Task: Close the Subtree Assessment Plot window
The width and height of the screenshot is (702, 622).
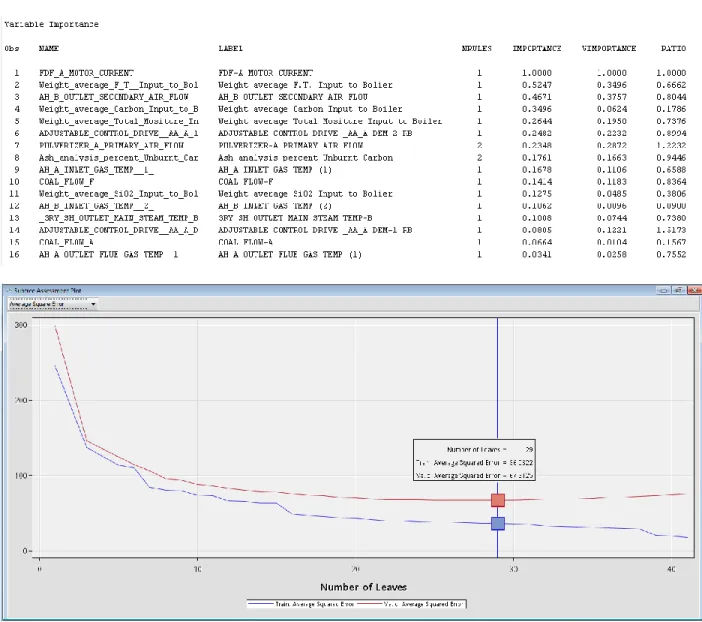Action: 694,290
